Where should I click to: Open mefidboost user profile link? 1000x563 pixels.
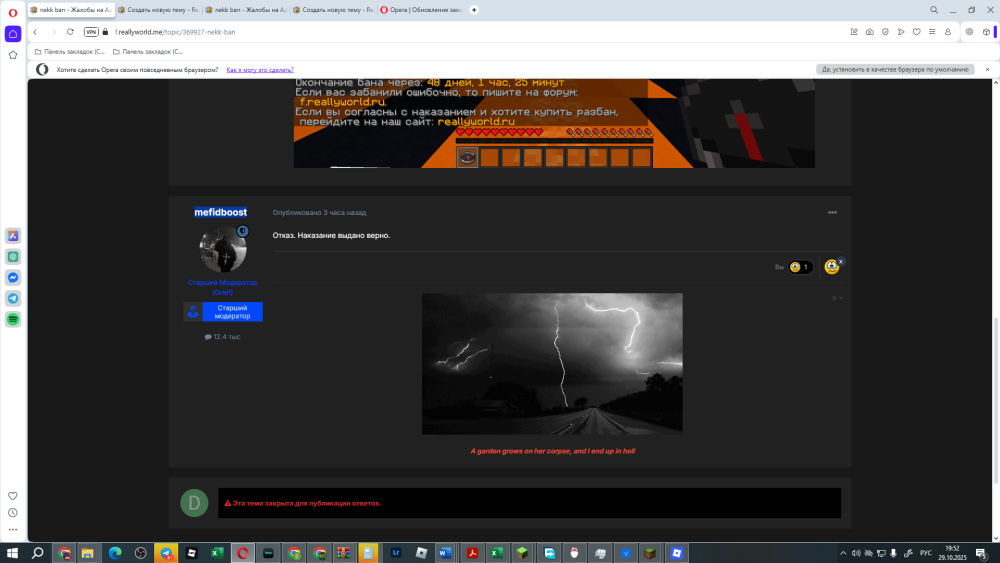click(221, 212)
